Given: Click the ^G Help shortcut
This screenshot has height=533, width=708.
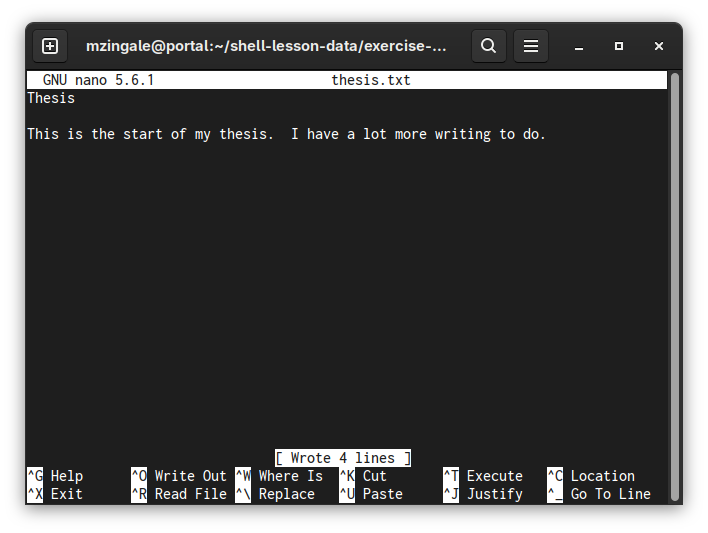Looking at the screenshot, I should coord(56,476).
